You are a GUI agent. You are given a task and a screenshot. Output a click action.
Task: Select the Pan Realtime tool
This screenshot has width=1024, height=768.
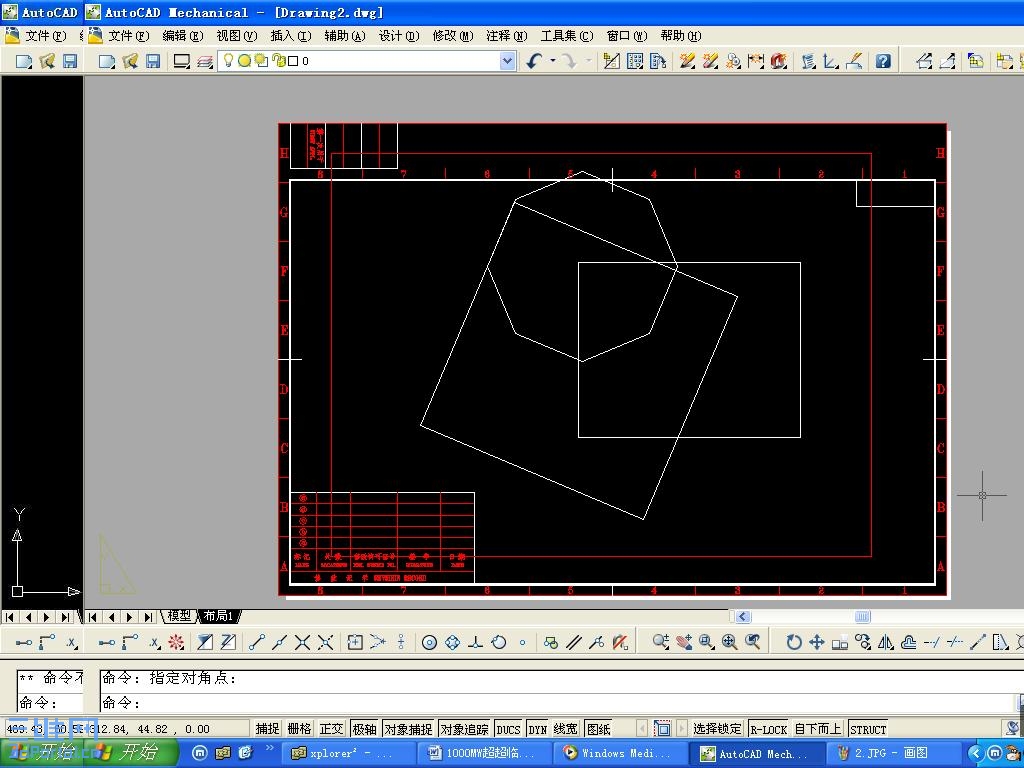coord(685,641)
